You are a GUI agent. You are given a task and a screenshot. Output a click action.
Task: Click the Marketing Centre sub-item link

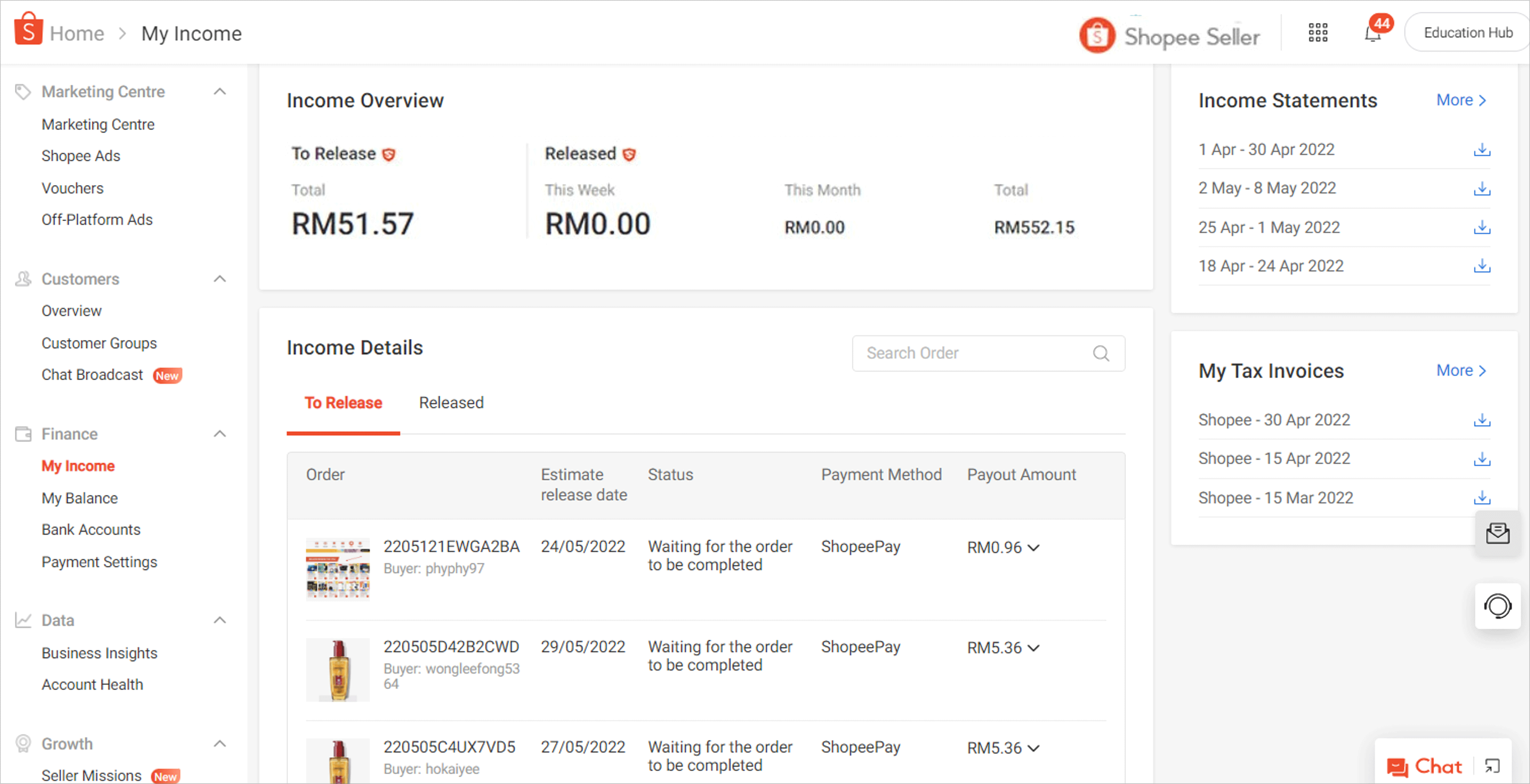point(98,125)
